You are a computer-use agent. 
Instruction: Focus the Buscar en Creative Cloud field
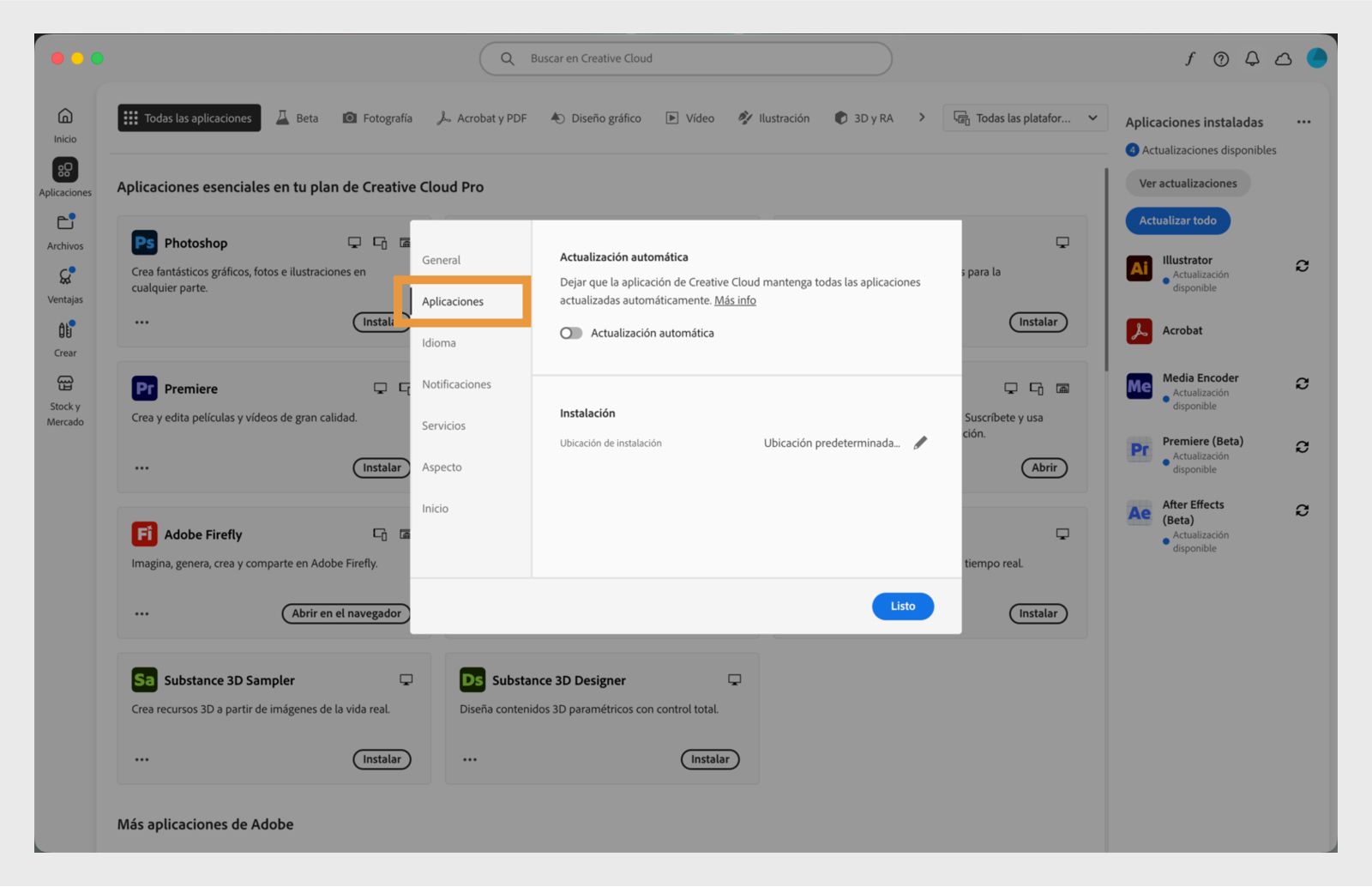coord(686,58)
